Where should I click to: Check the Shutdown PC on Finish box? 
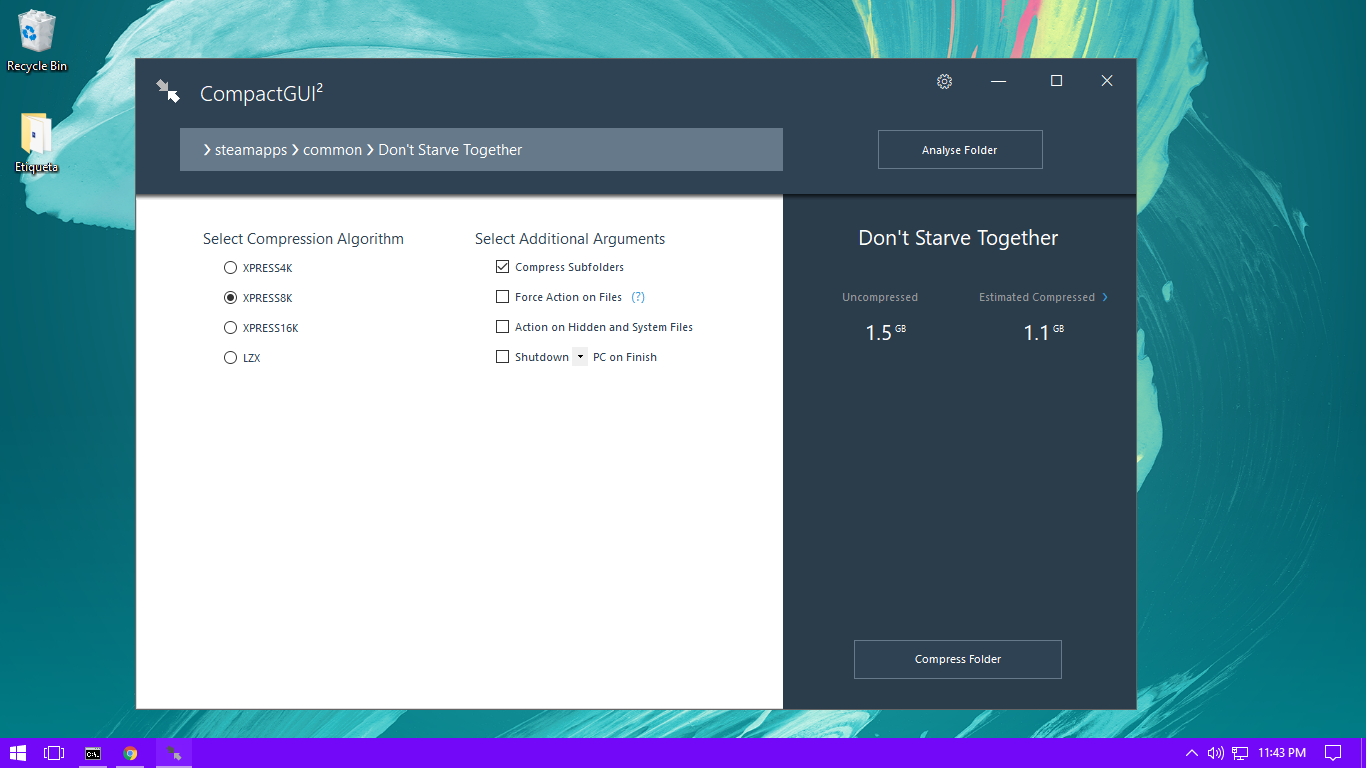tap(502, 357)
